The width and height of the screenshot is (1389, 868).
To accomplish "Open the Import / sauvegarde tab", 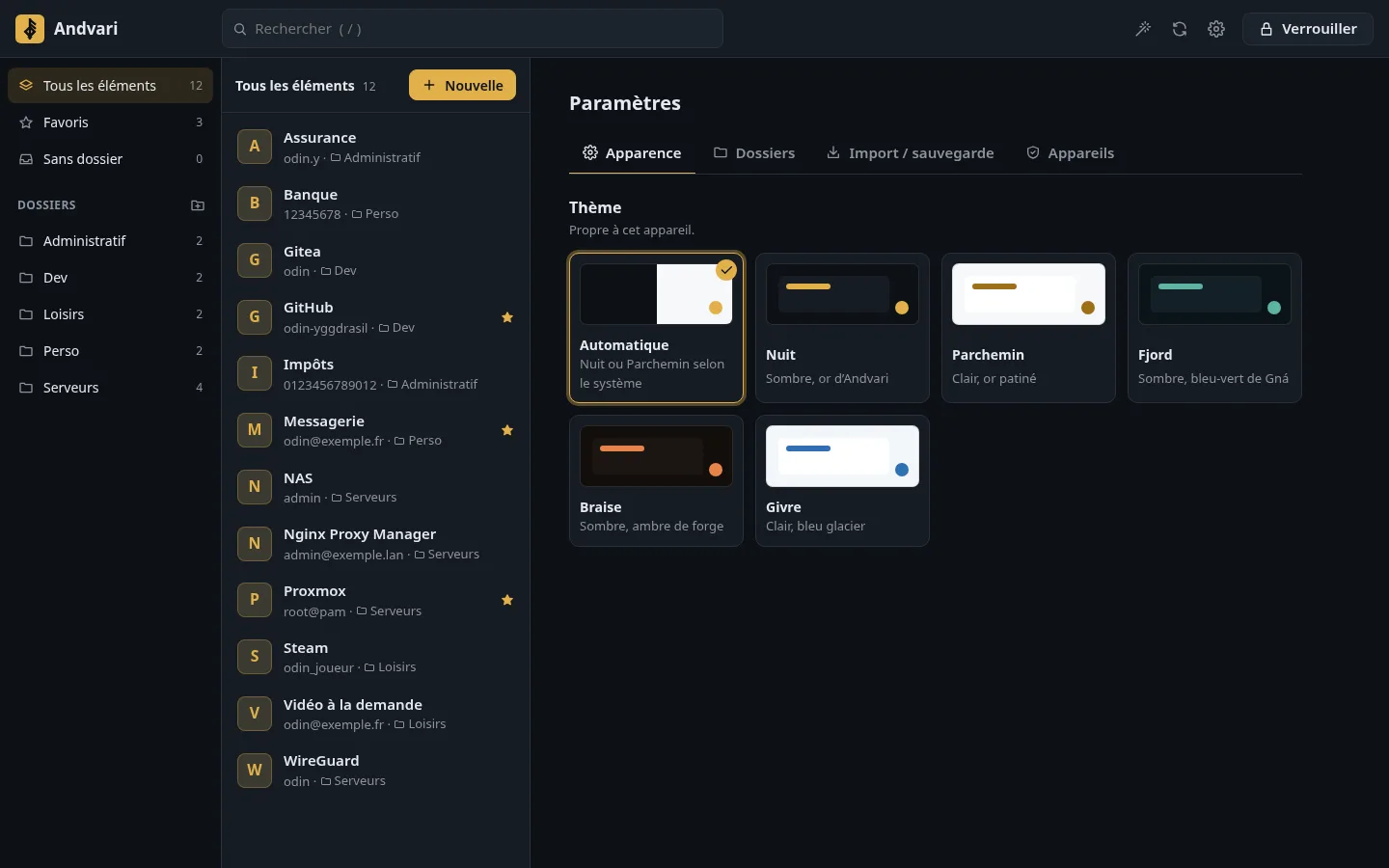I will click(910, 153).
